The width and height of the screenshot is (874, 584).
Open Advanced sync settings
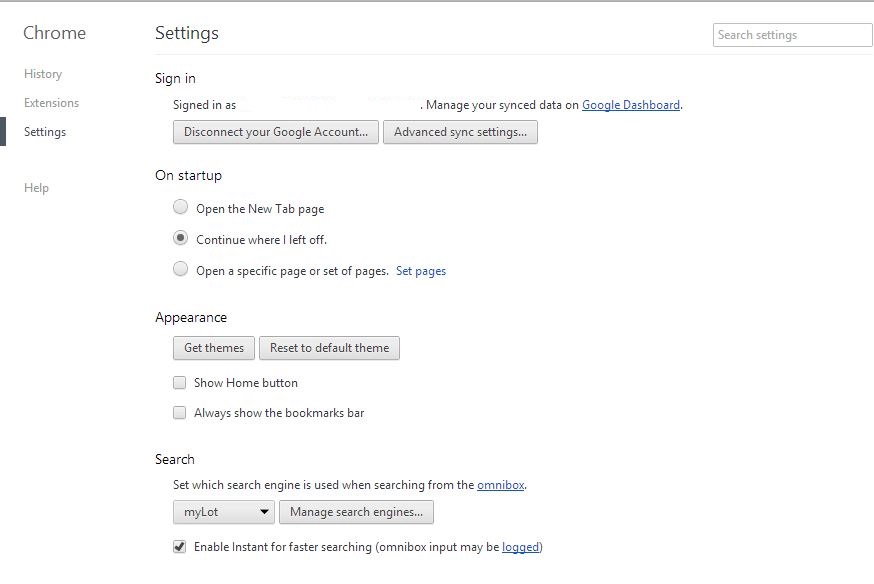(460, 132)
